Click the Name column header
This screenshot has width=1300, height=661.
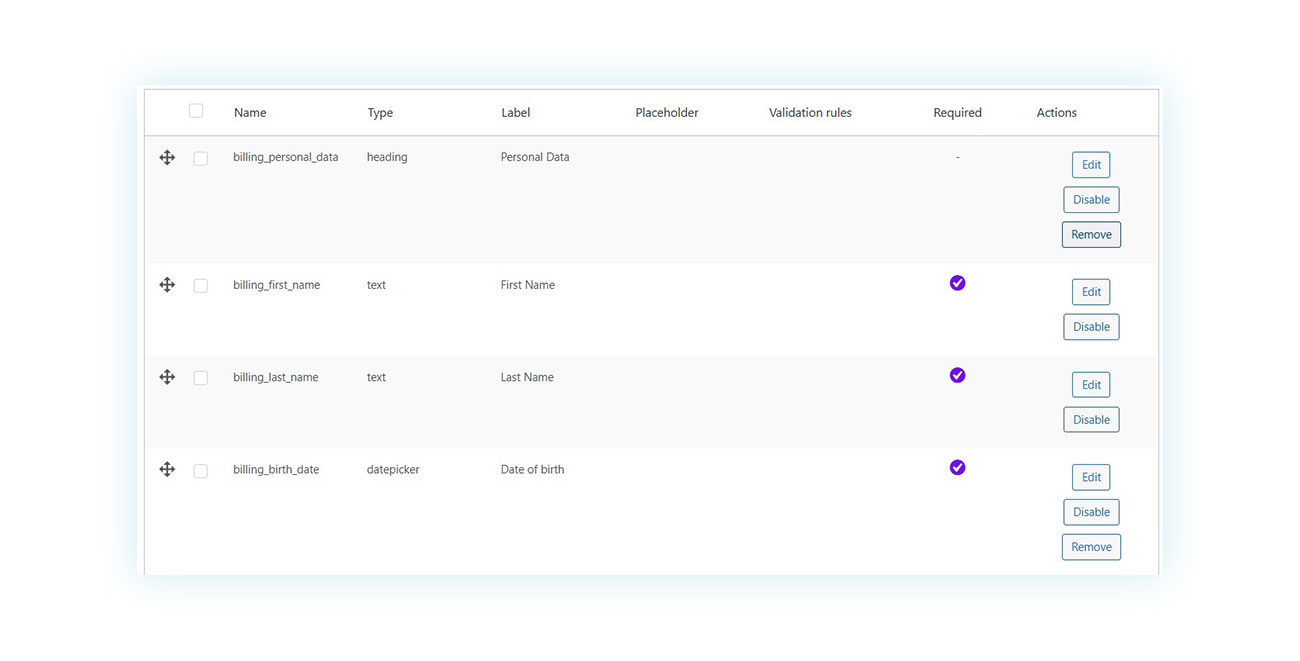250,113
